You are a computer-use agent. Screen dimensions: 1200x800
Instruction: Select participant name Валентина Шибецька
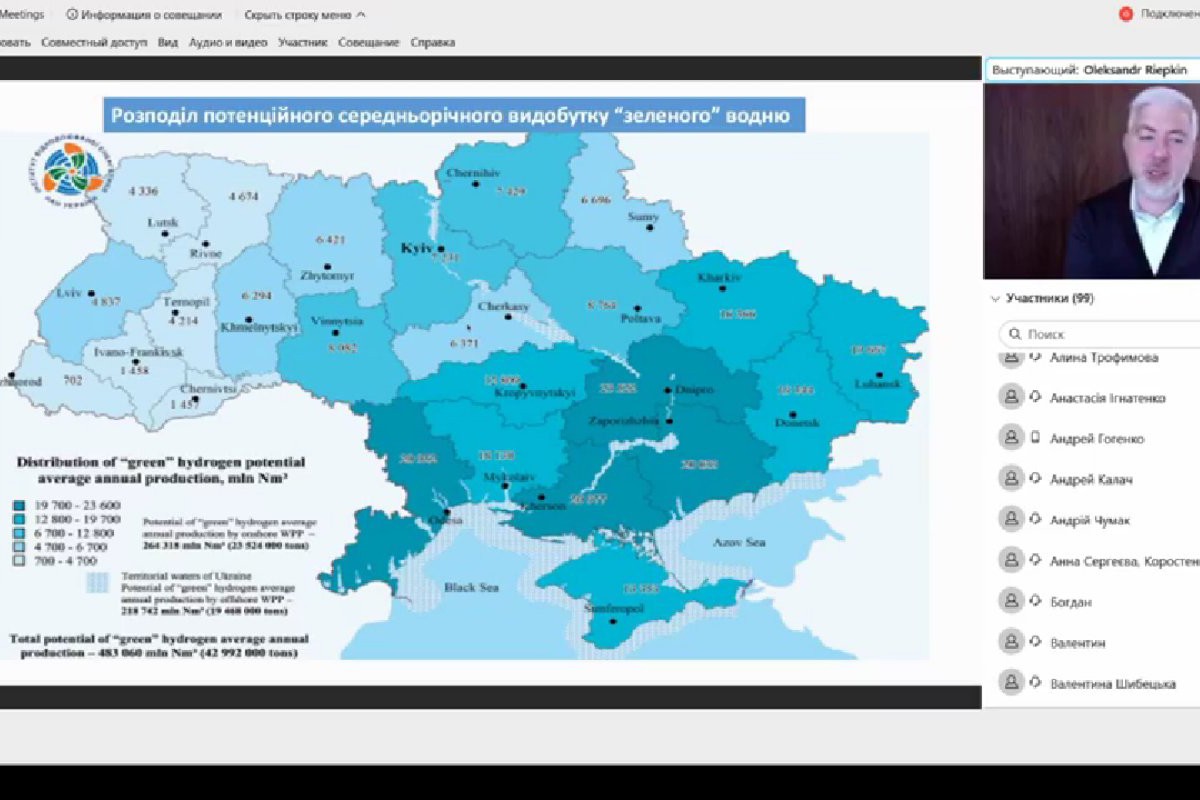[1112, 684]
